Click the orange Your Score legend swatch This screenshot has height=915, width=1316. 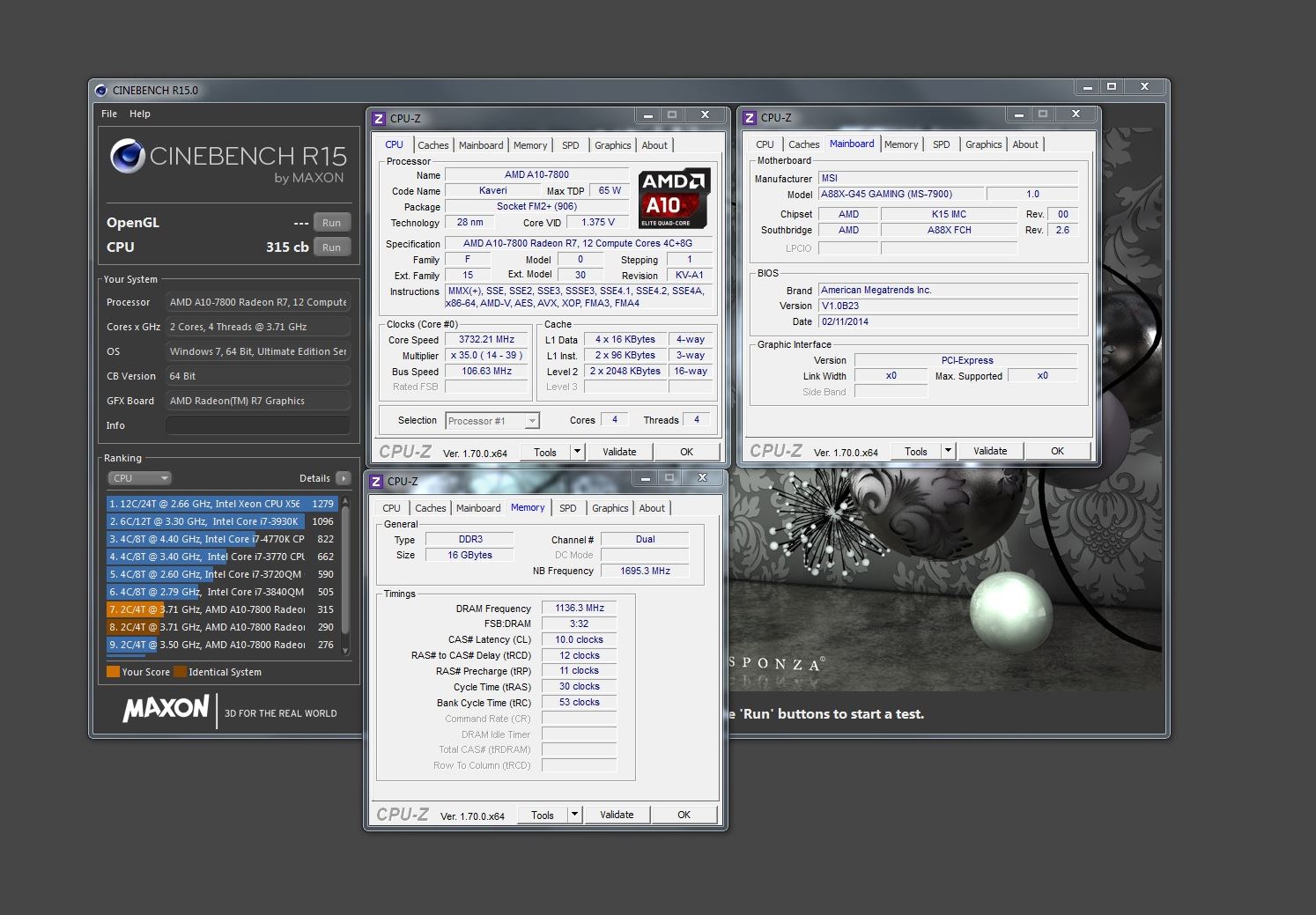tap(113, 672)
